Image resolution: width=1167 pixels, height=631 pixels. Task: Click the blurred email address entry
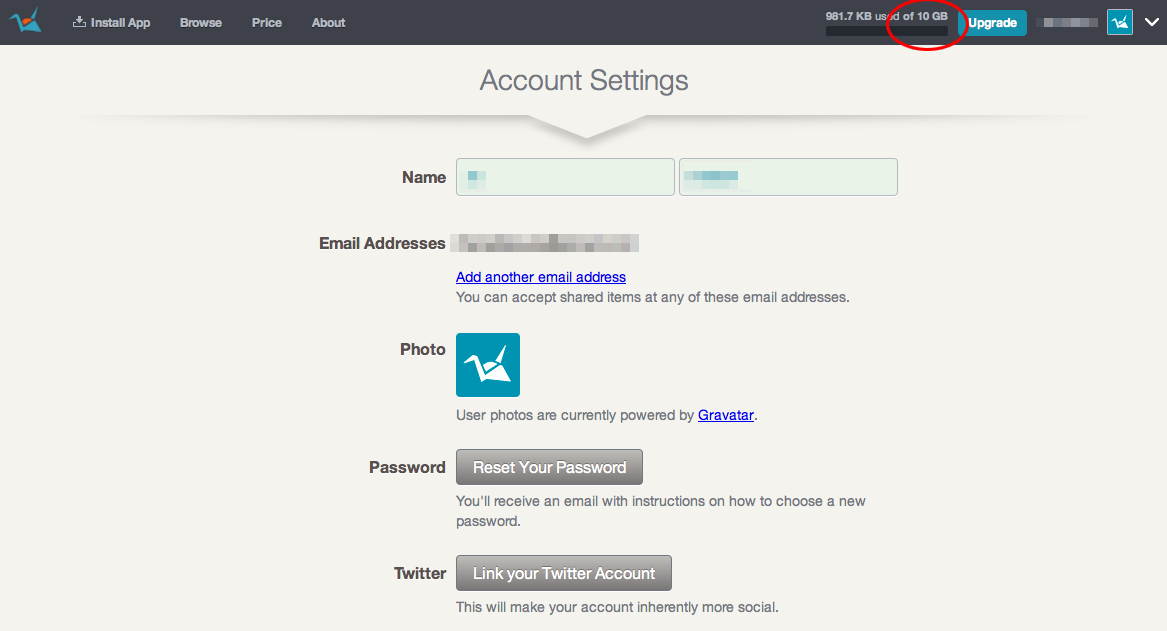[x=545, y=243]
